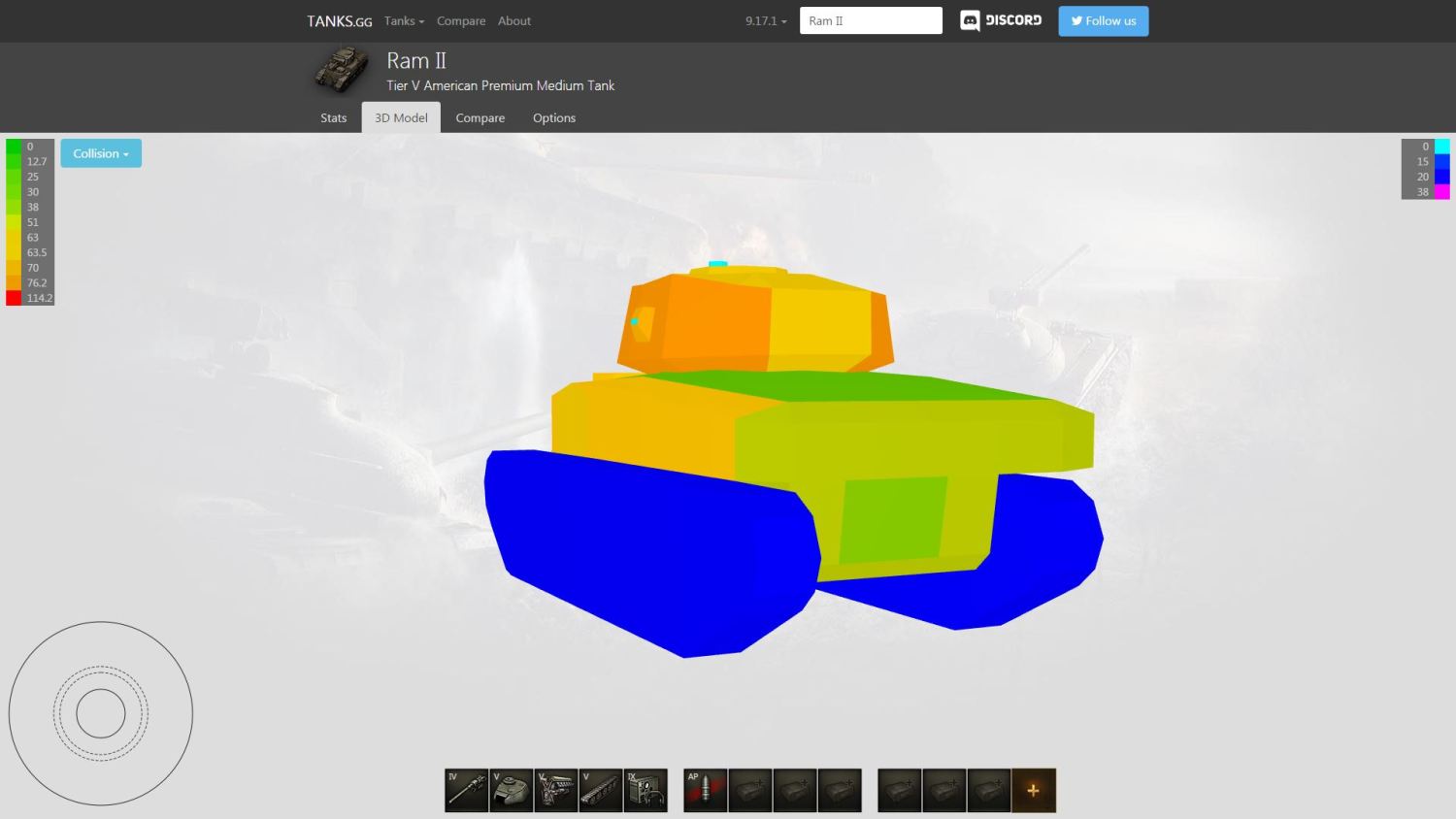This screenshot has height=819, width=1456.
Task: Open the 9.17.1 version selector
Action: [x=766, y=20]
